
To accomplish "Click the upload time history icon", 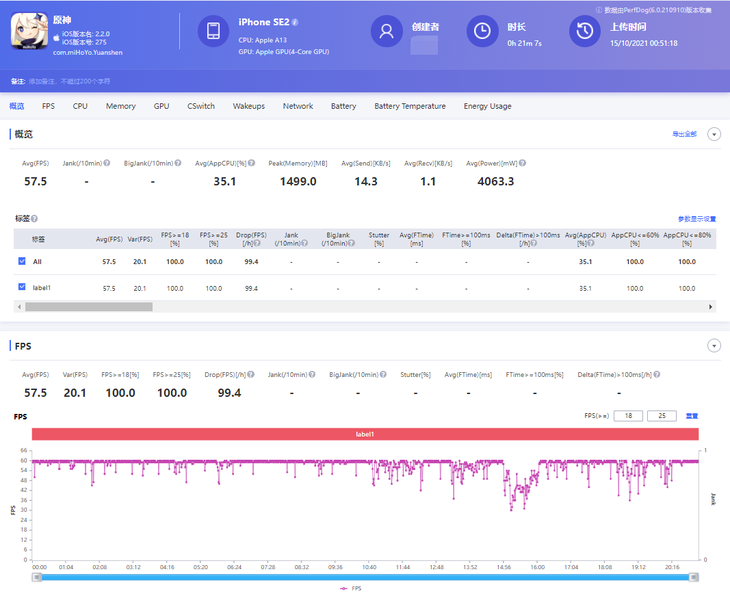I will pos(585,32).
